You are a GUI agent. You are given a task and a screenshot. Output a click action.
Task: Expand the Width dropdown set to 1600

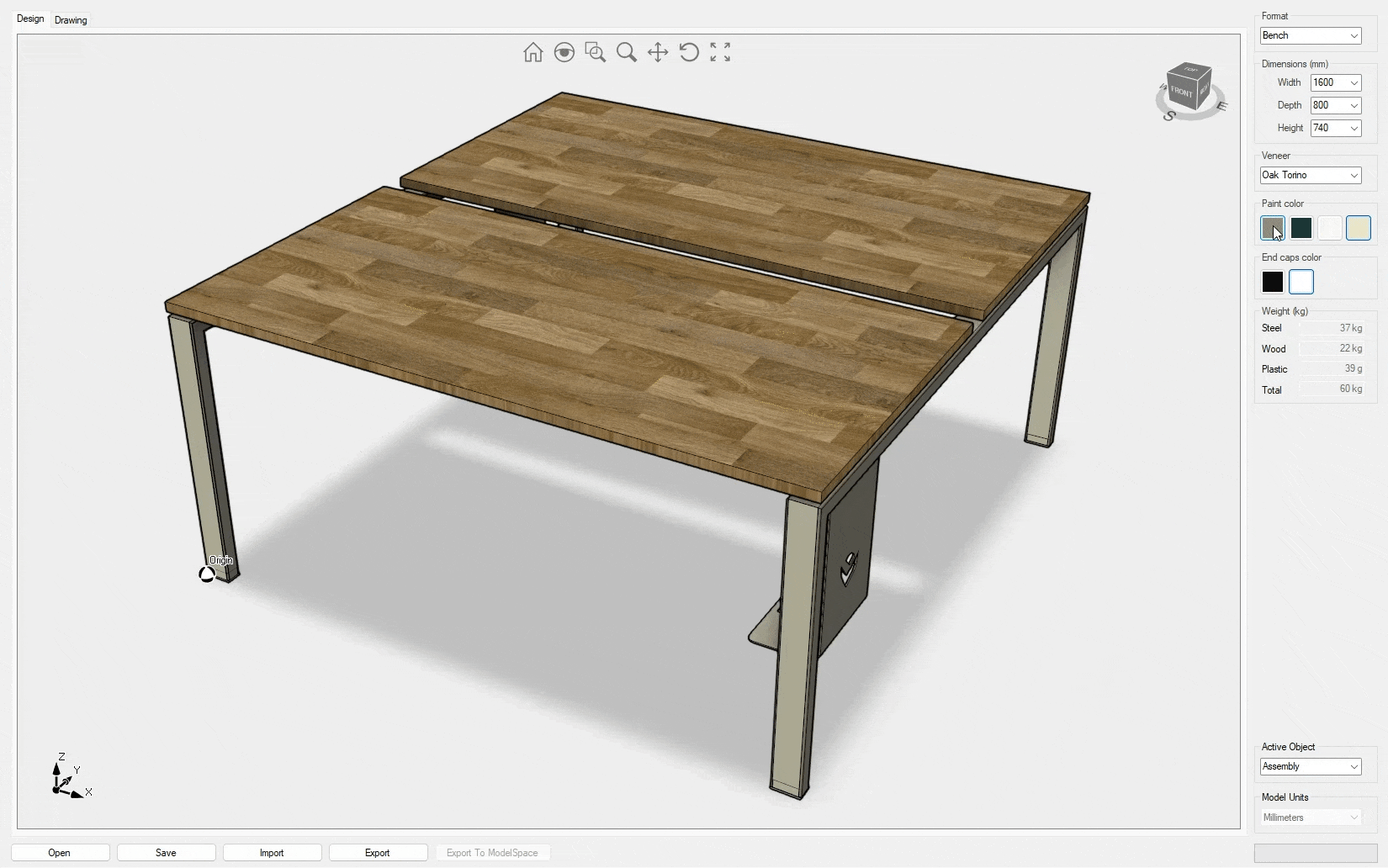(1335, 82)
